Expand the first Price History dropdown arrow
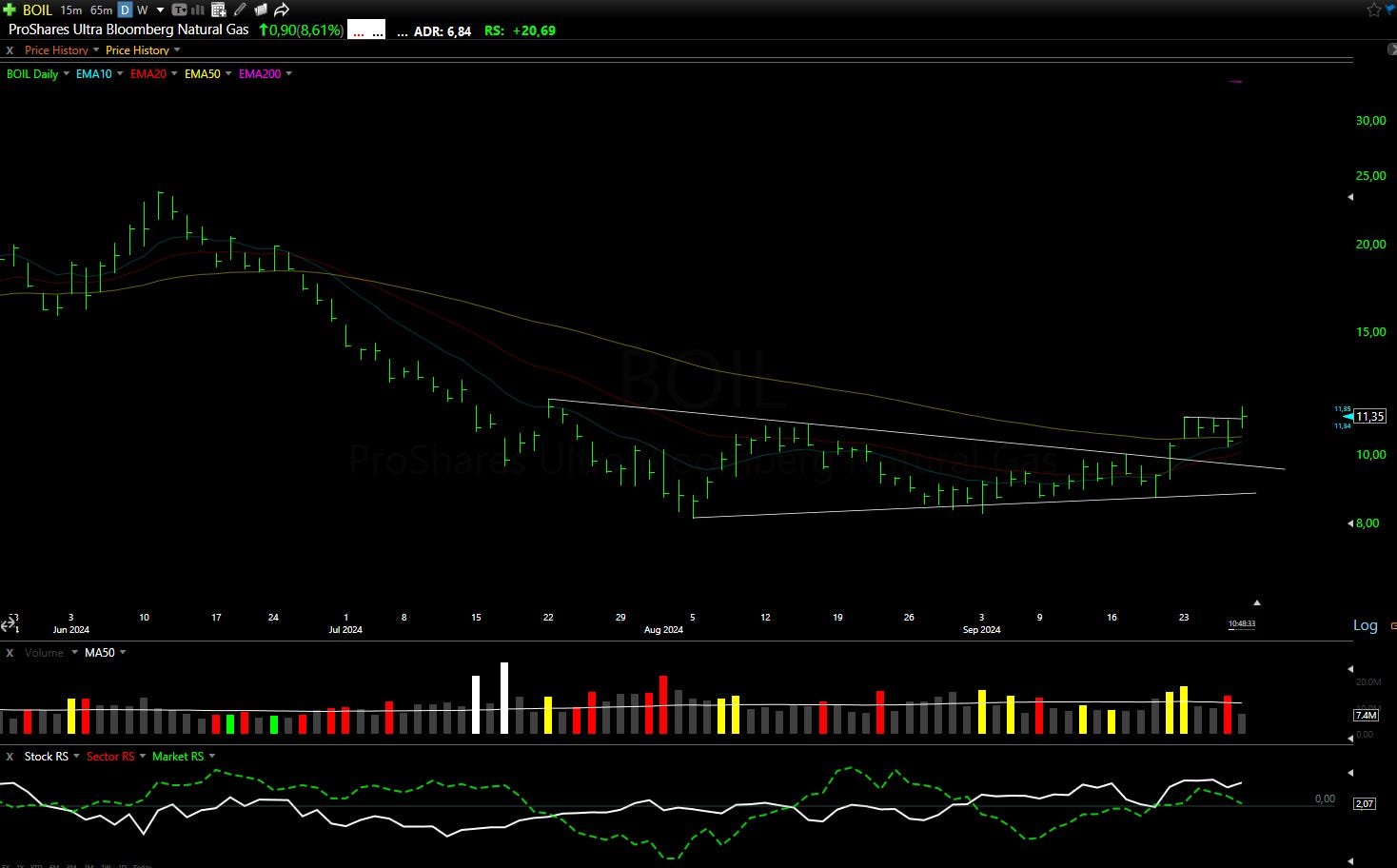 coord(96,50)
